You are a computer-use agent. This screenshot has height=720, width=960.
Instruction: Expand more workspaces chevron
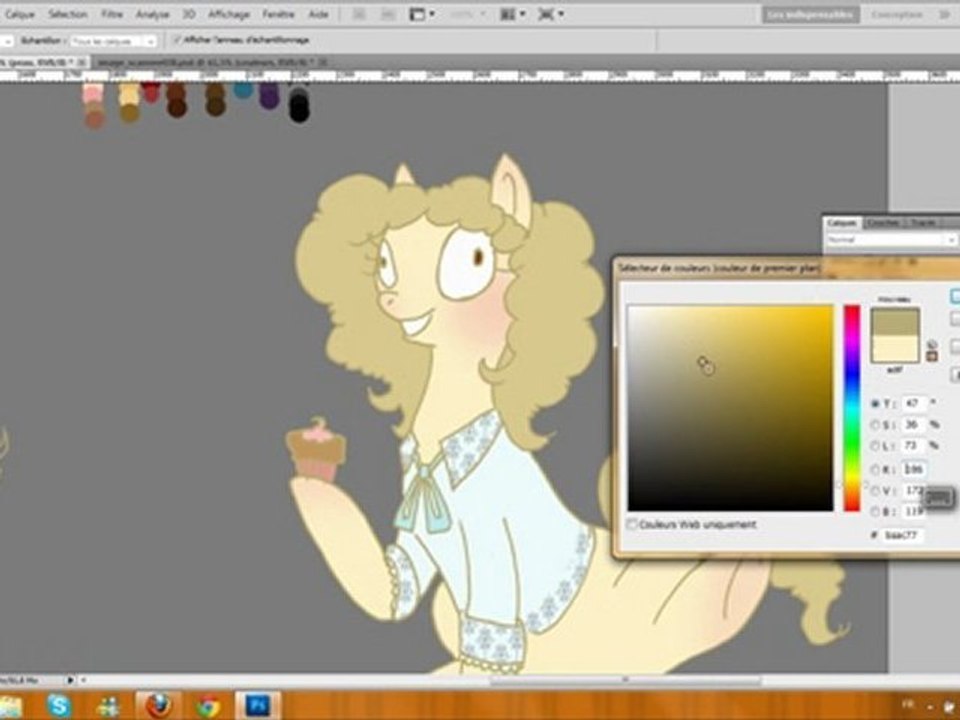click(945, 15)
